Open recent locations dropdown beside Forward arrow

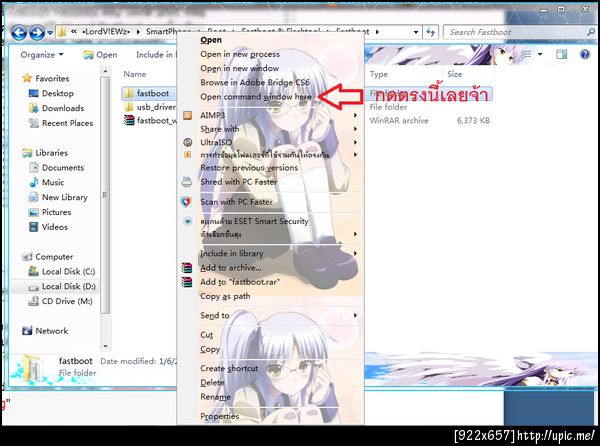[50, 33]
